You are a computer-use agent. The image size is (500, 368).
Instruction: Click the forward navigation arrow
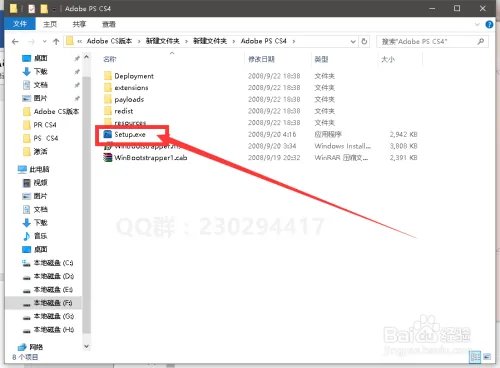[31, 41]
